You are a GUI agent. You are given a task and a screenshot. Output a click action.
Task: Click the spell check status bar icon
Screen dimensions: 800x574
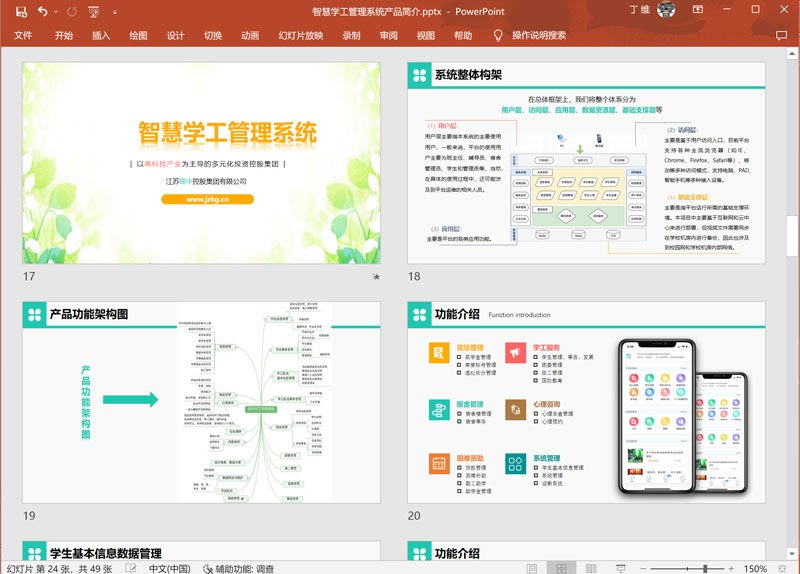[131, 568]
